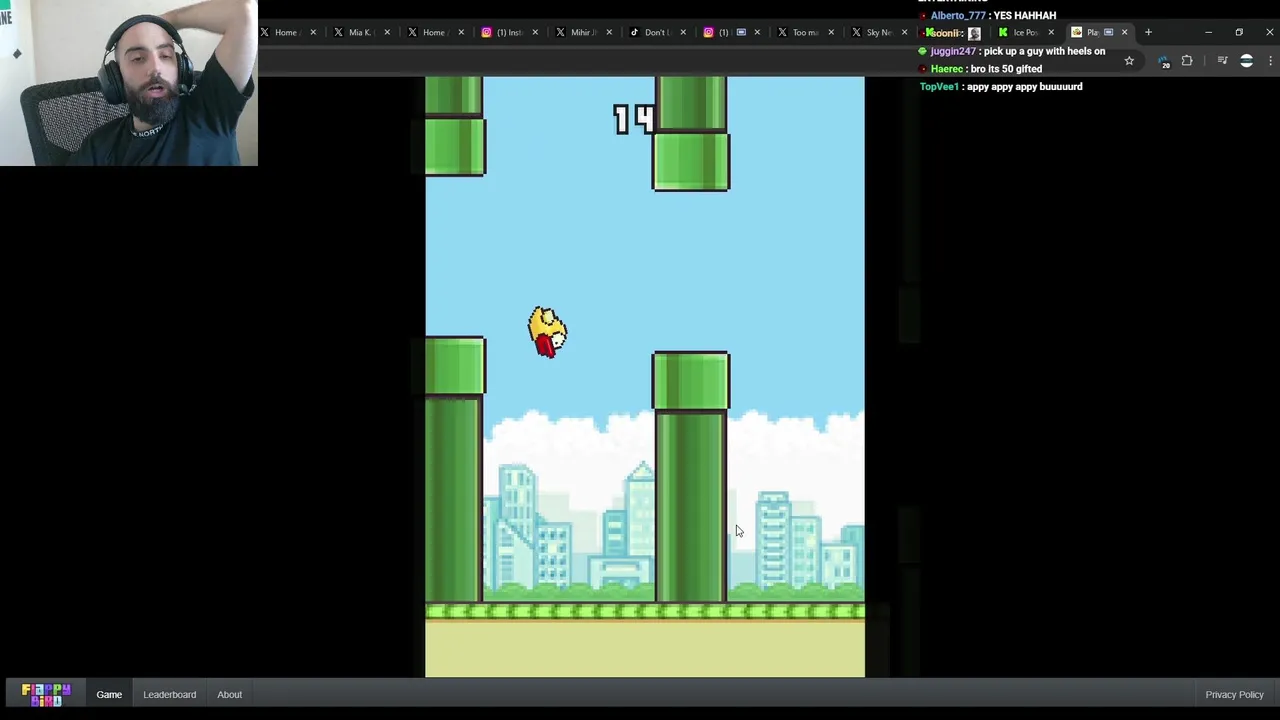
Task: Close the active Flappy Bird Play tab
Action: click(x=1124, y=32)
